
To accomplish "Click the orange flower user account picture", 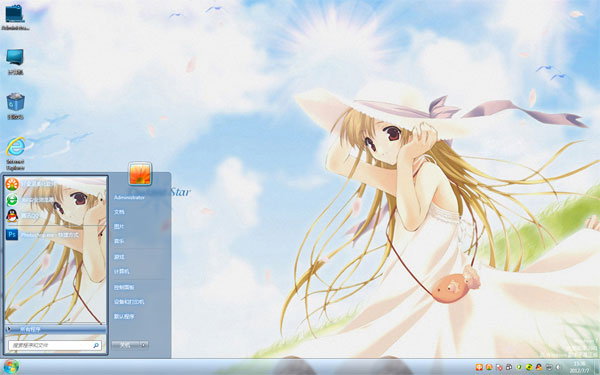I will pyautogui.click(x=140, y=173).
